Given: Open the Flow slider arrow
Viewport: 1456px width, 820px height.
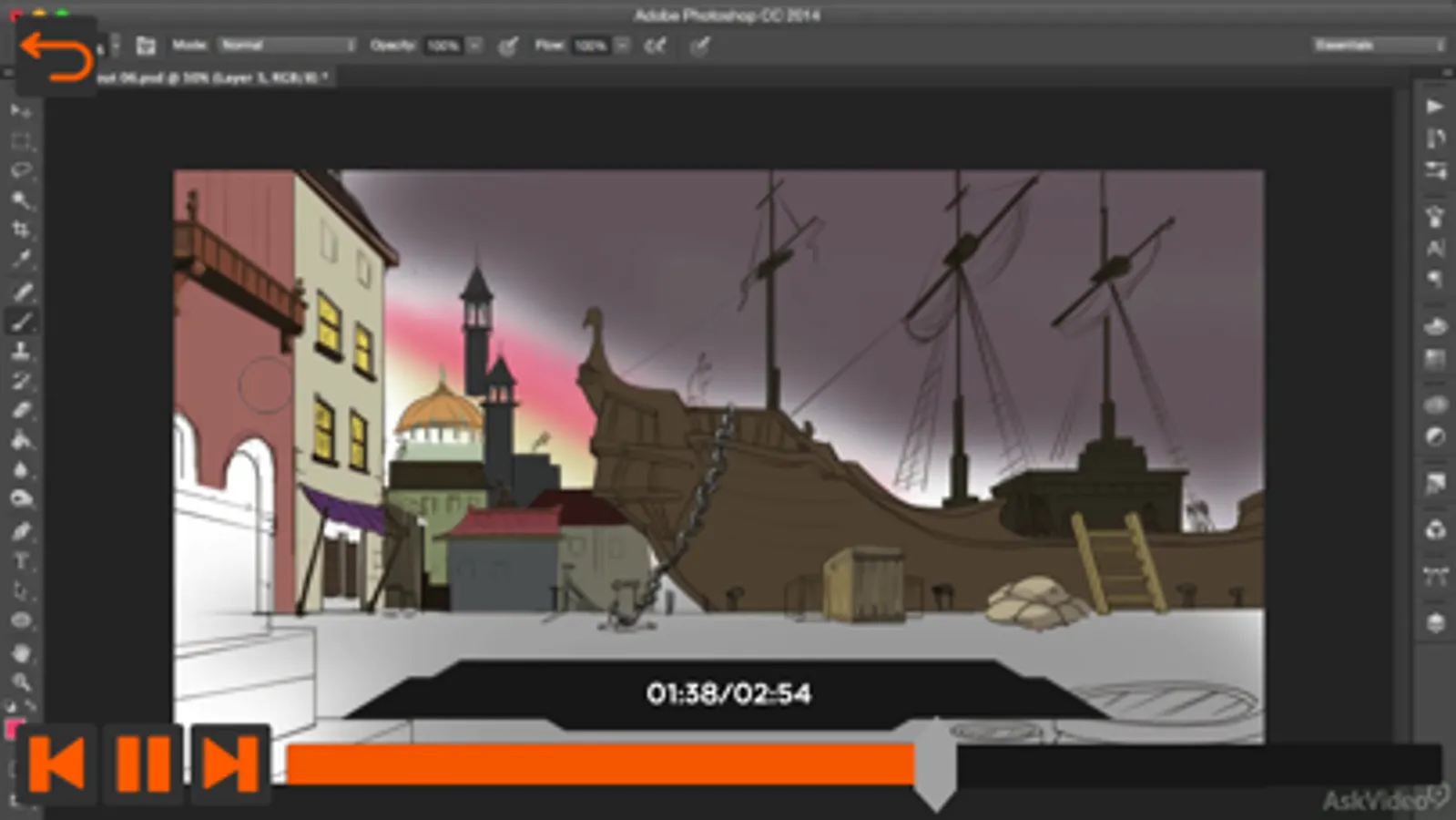Looking at the screenshot, I should [x=622, y=45].
